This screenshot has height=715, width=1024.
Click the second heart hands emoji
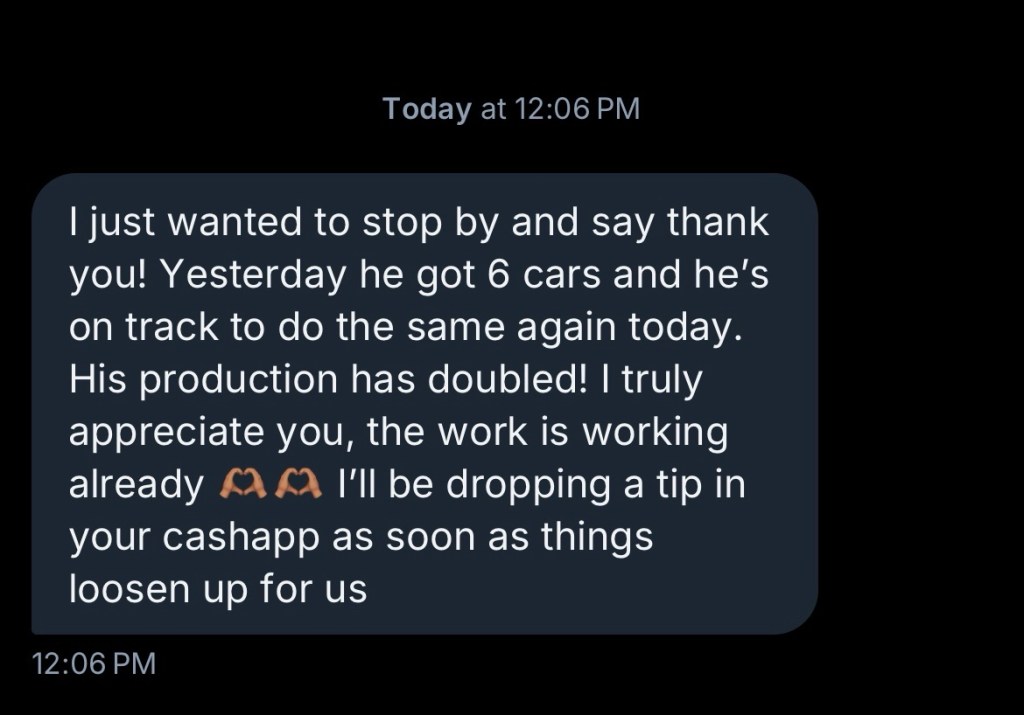(298, 485)
